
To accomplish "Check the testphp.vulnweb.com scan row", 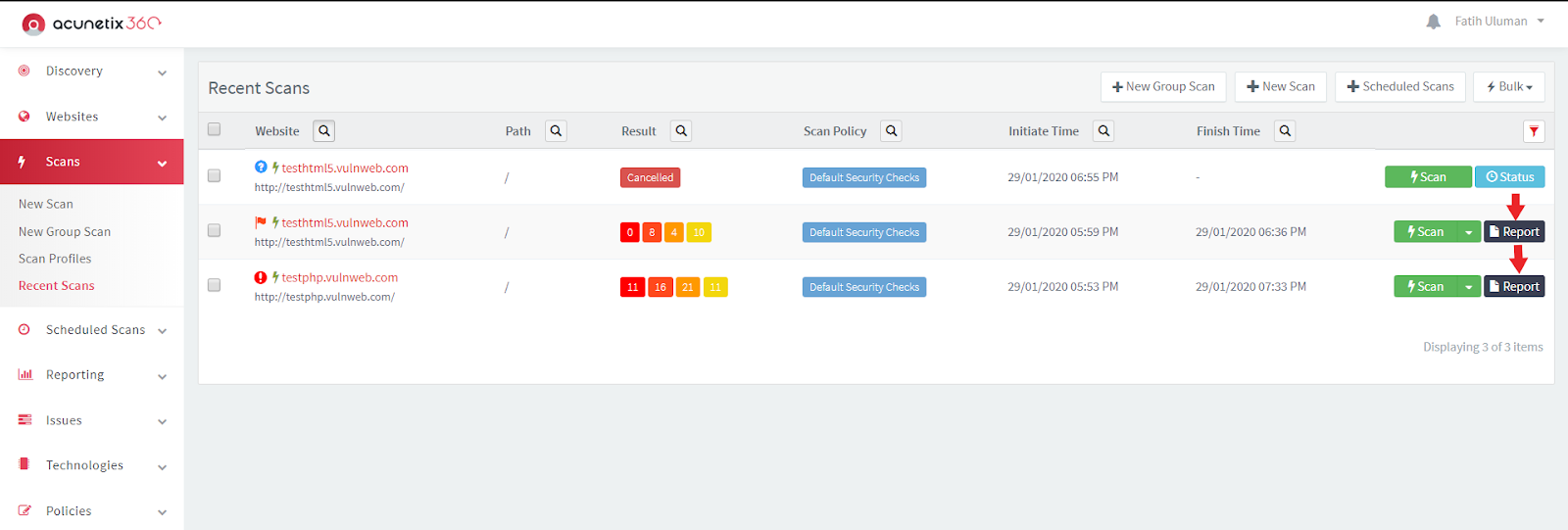I will tap(214, 285).
